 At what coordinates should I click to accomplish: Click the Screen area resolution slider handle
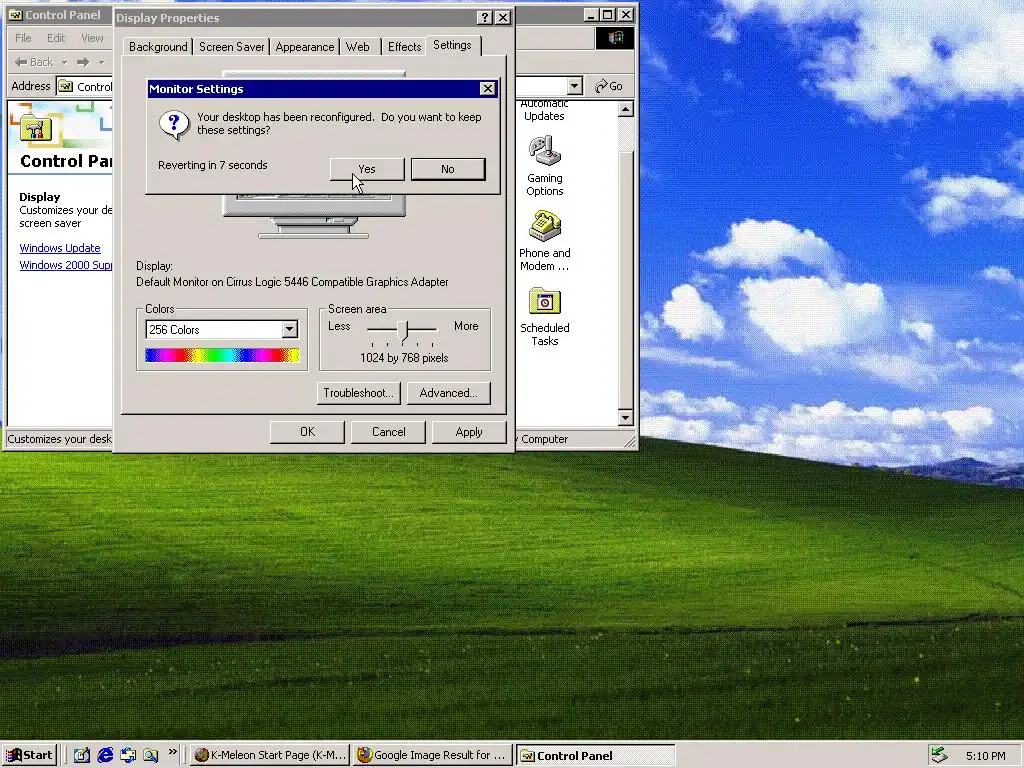tap(403, 331)
